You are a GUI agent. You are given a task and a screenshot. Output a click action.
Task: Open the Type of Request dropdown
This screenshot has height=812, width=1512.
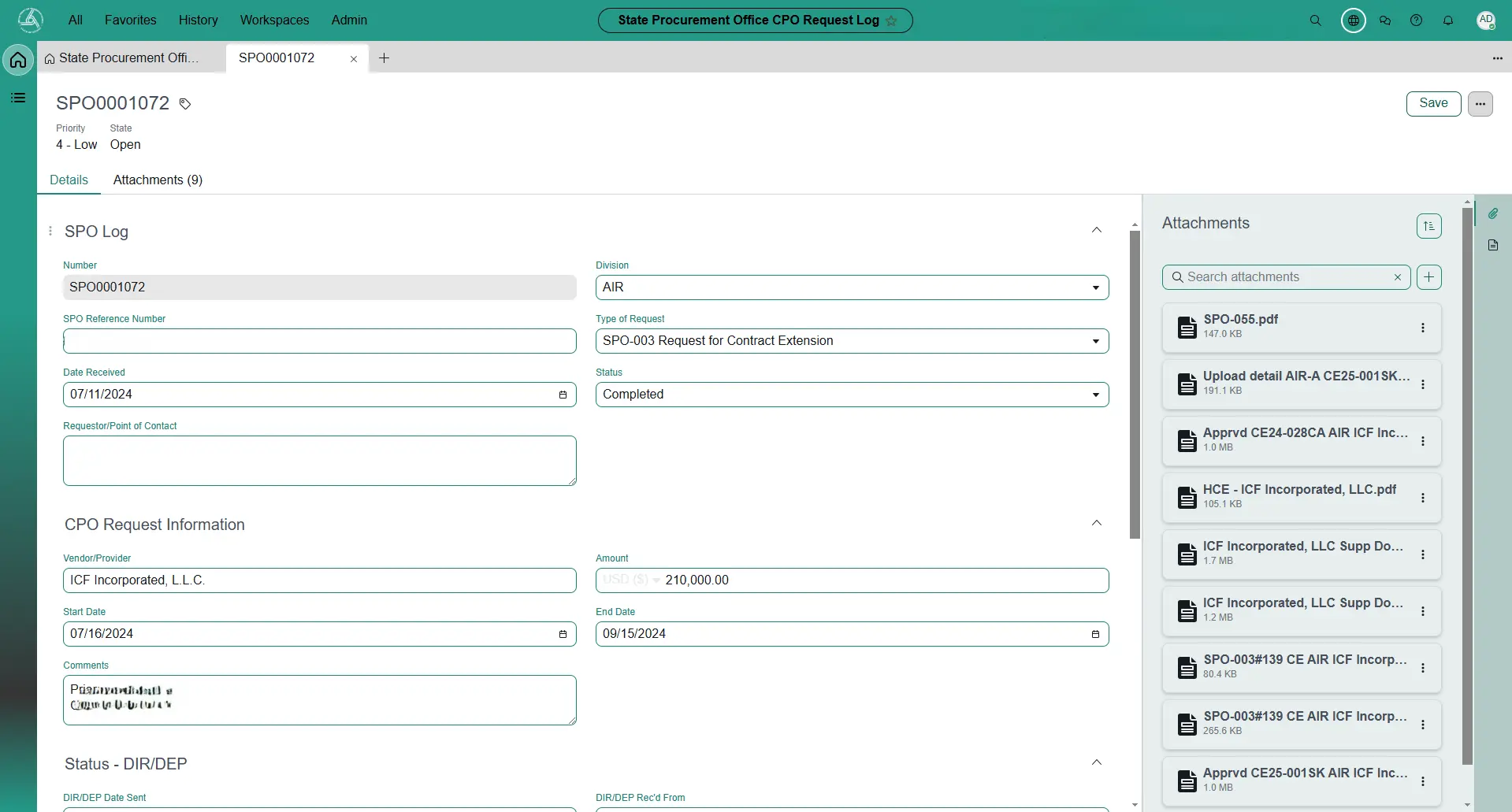[853, 341]
